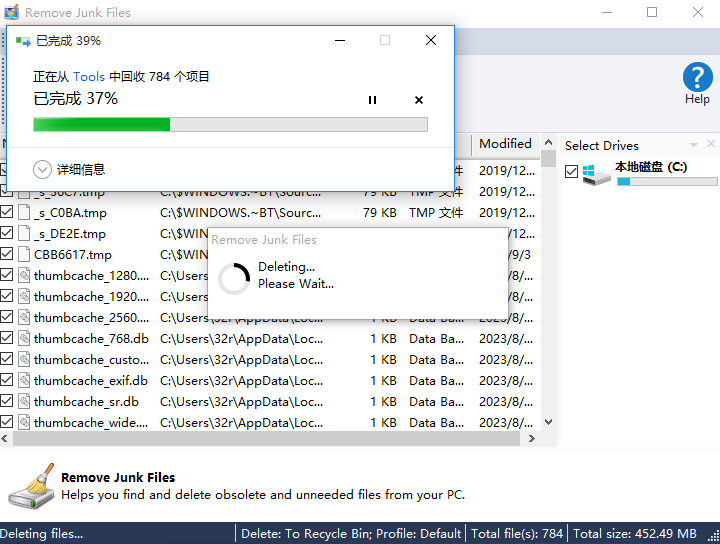Click the file list scroll down arrow
The width and height of the screenshot is (720, 544).
(x=548, y=422)
